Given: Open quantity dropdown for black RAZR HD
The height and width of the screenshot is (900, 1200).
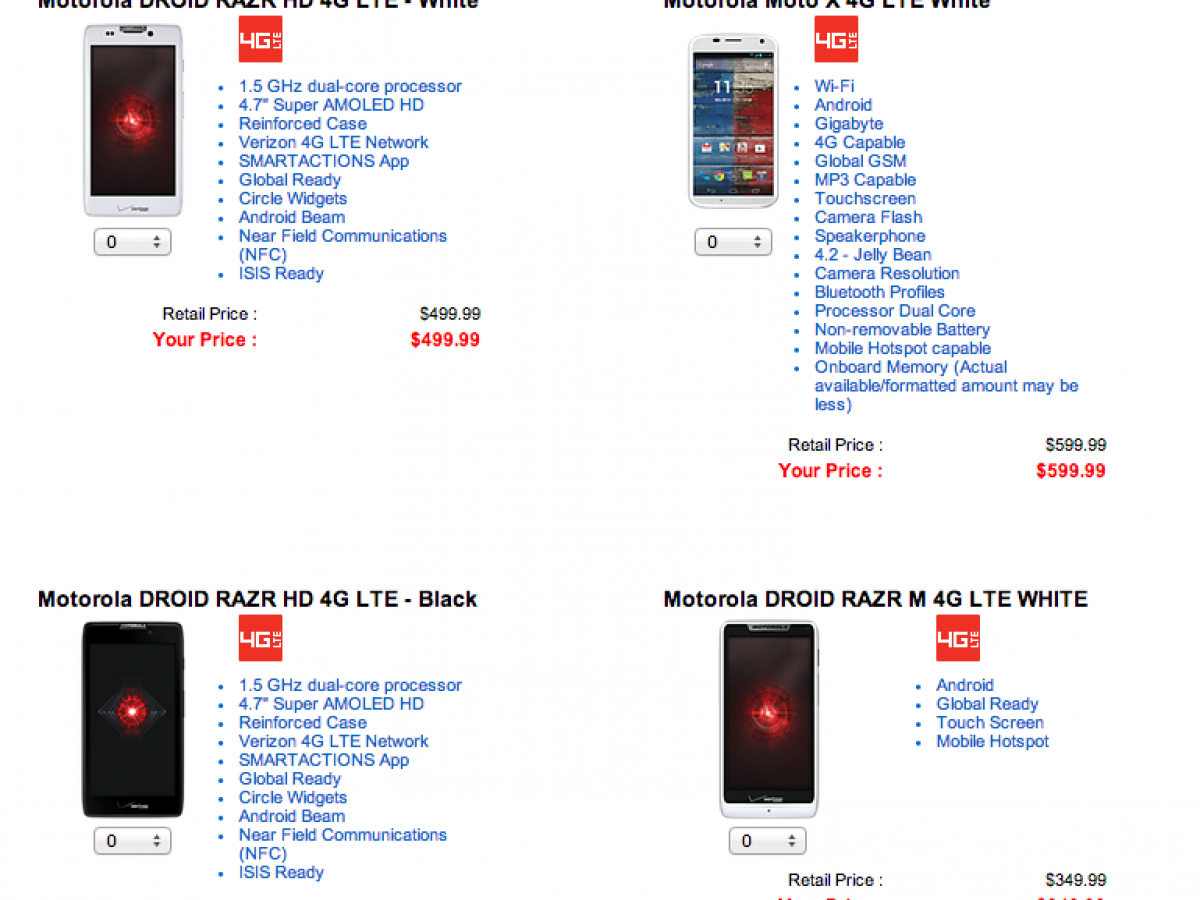Looking at the screenshot, I should tap(133, 841).
